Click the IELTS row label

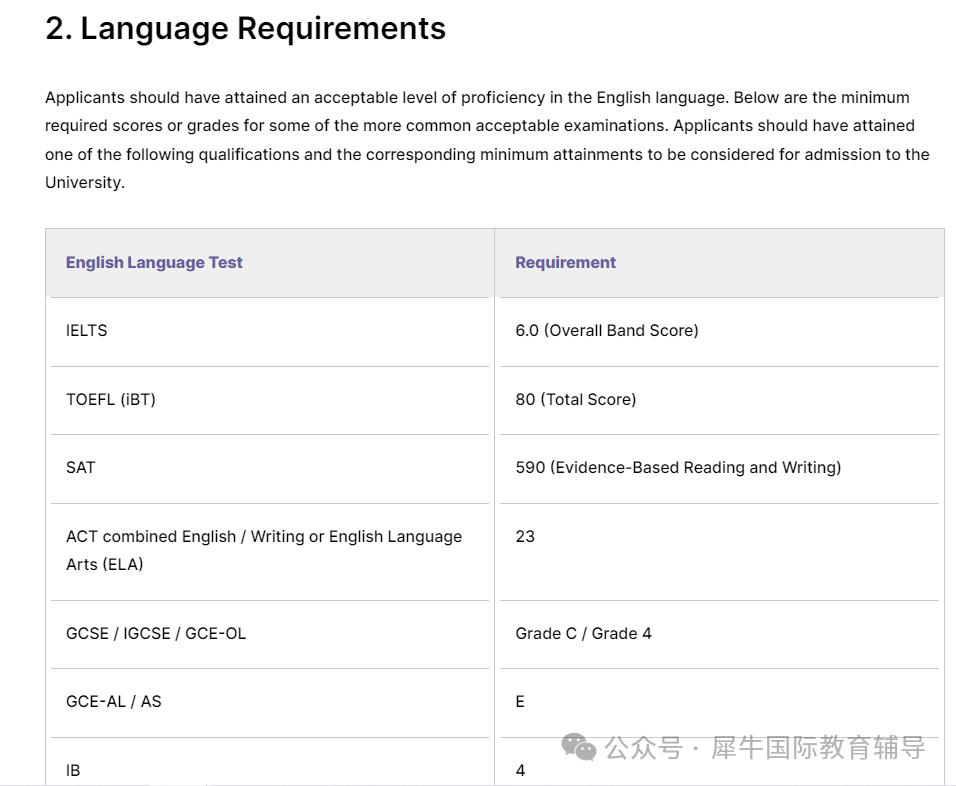point(86,330)
